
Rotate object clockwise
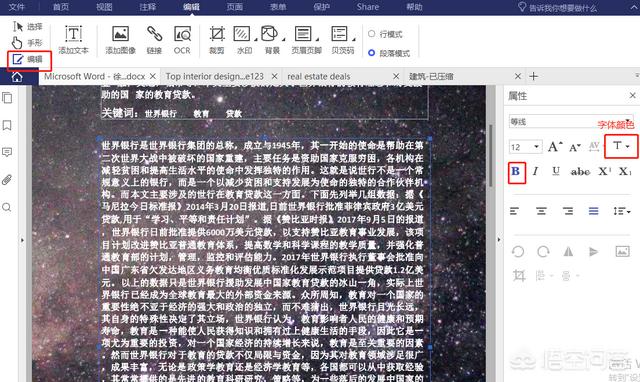point(543,251)
